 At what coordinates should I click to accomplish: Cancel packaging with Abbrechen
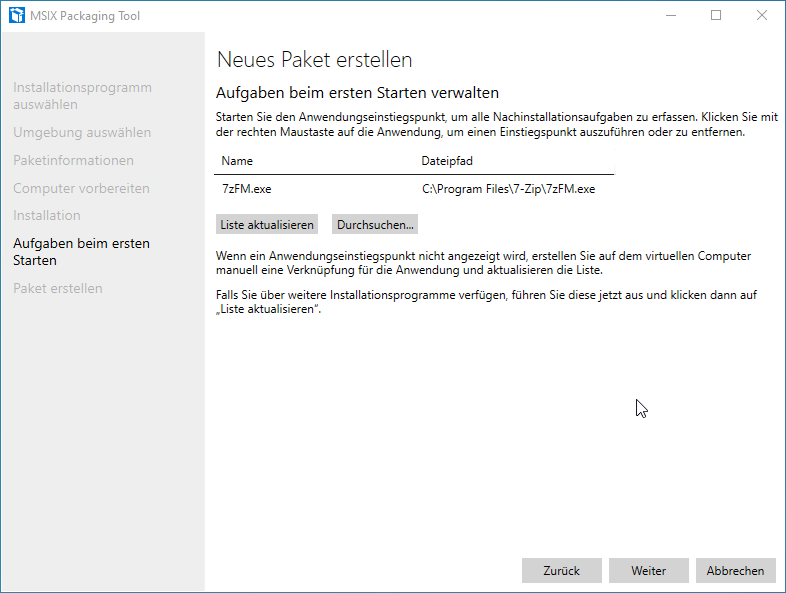tap(735, 571)
